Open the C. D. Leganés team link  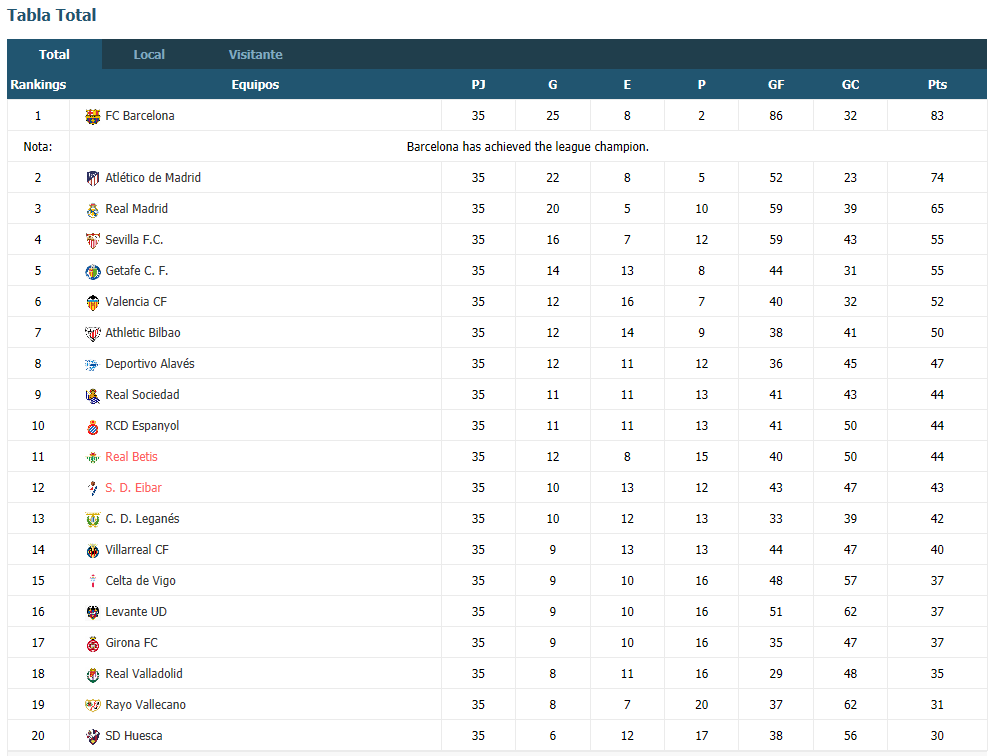coord(142,519)
